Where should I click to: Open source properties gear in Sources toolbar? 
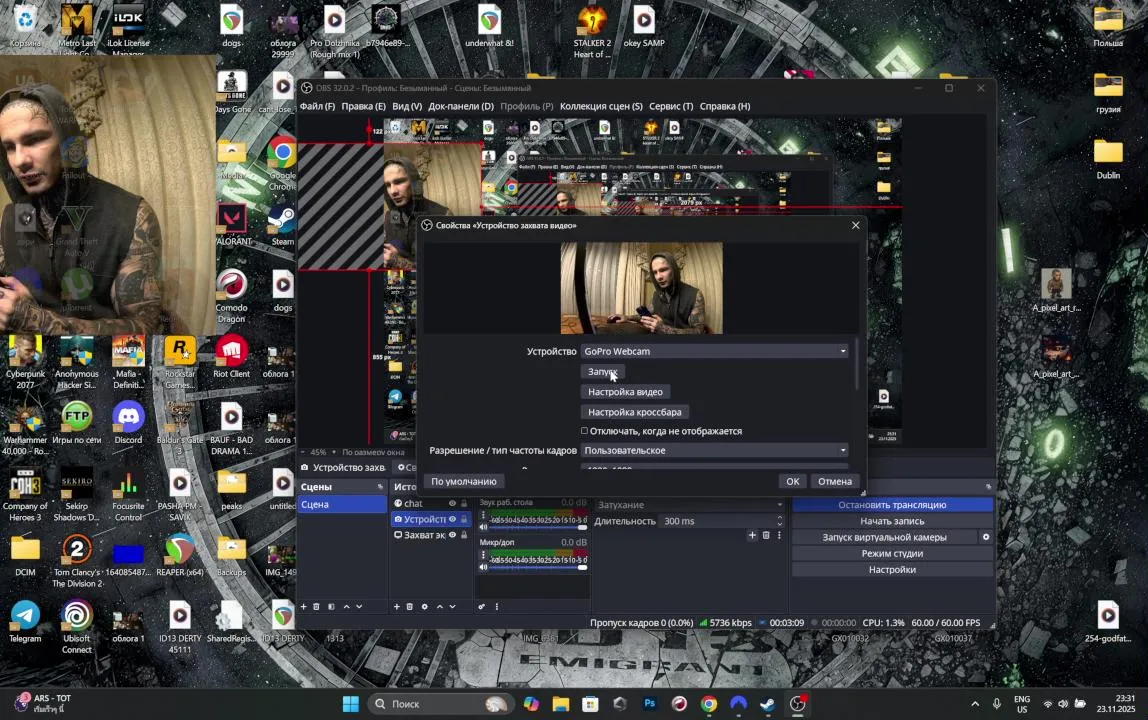(x=425, y=606)
